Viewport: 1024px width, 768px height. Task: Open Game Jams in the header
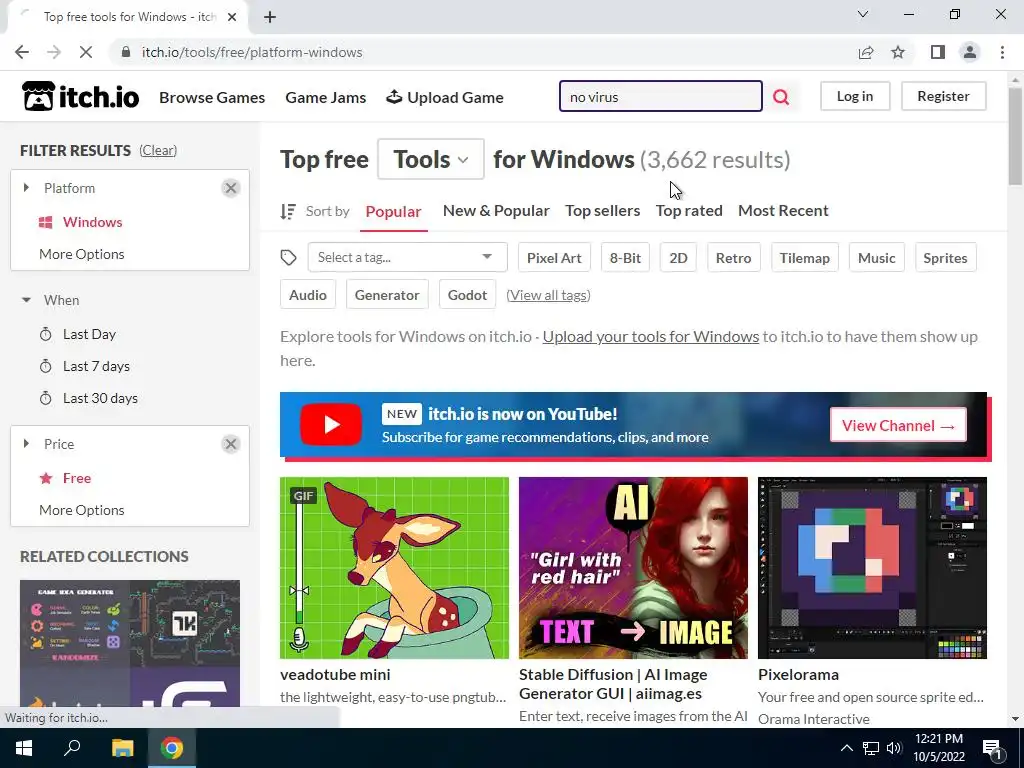point(325,97)
